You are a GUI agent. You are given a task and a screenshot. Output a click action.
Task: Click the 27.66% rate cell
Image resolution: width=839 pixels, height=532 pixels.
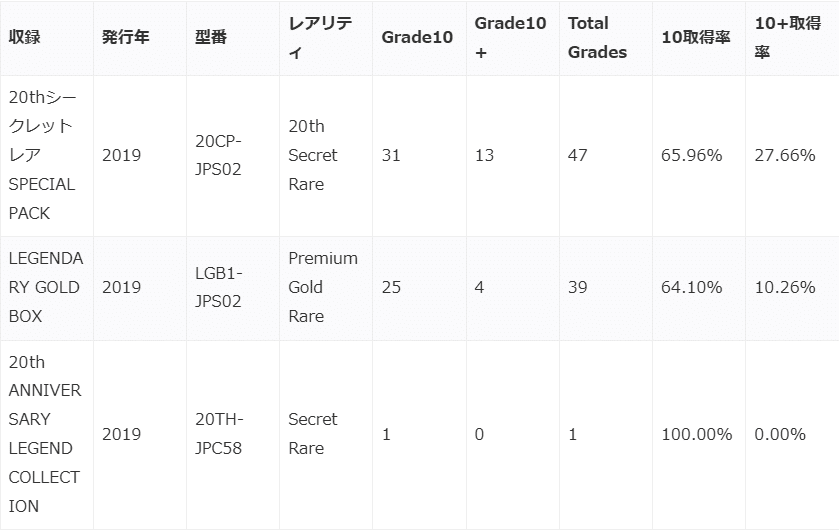tap(785, 155)
